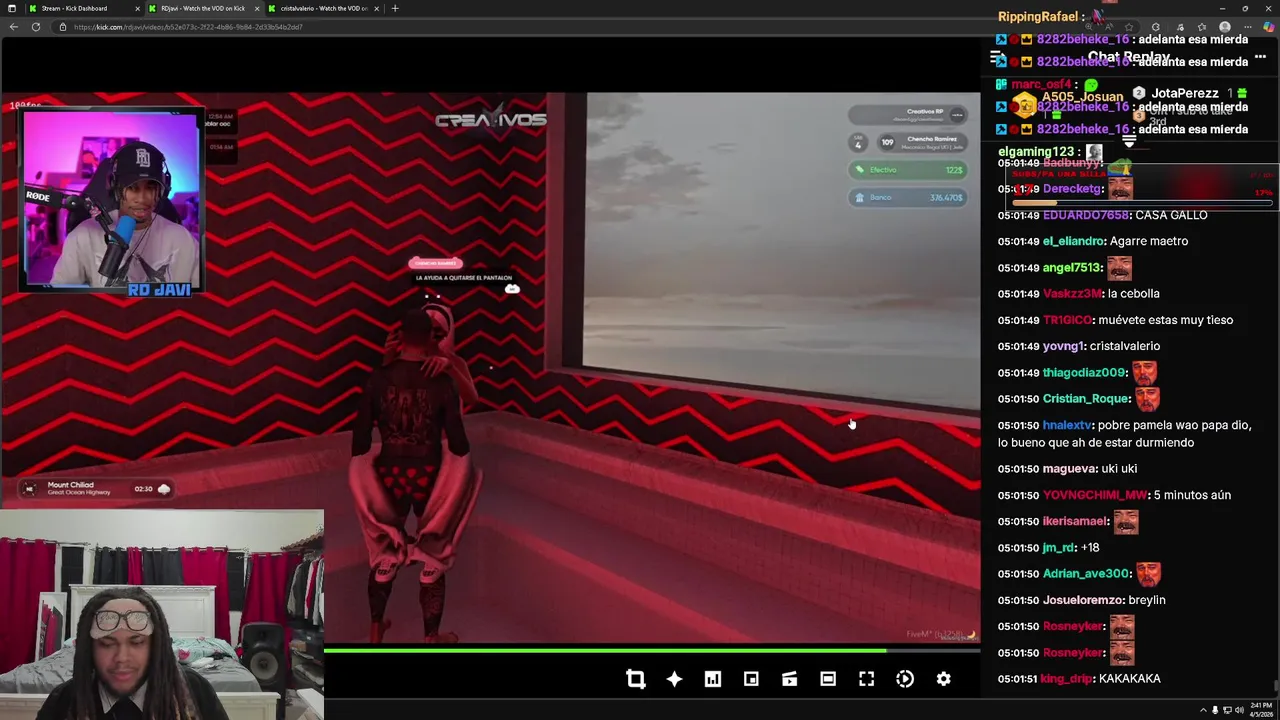Open user Vaskzz3M in chat
The width and height of the screenshot is (1280, 720).
(x=1072, y=293)
